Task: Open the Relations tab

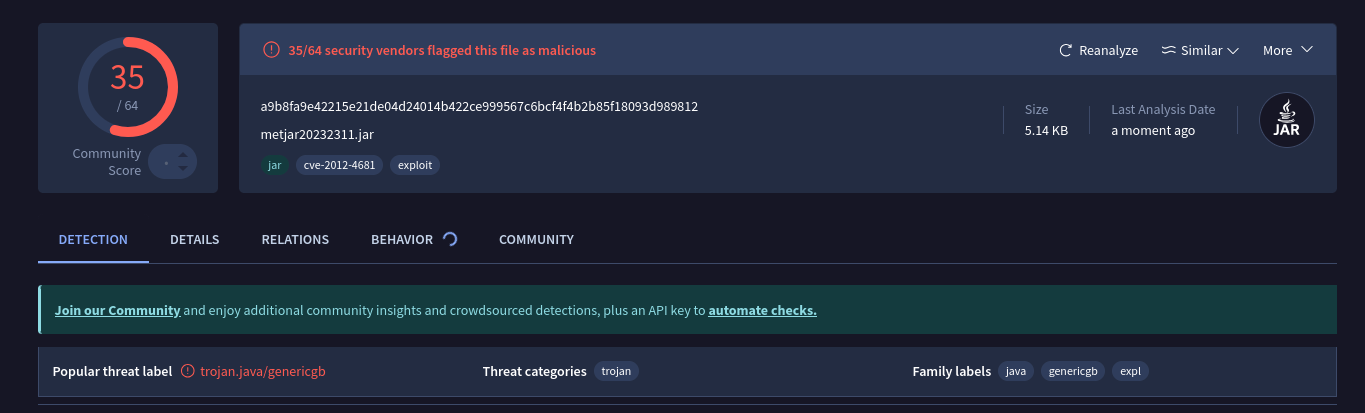Action: (295, 240)
